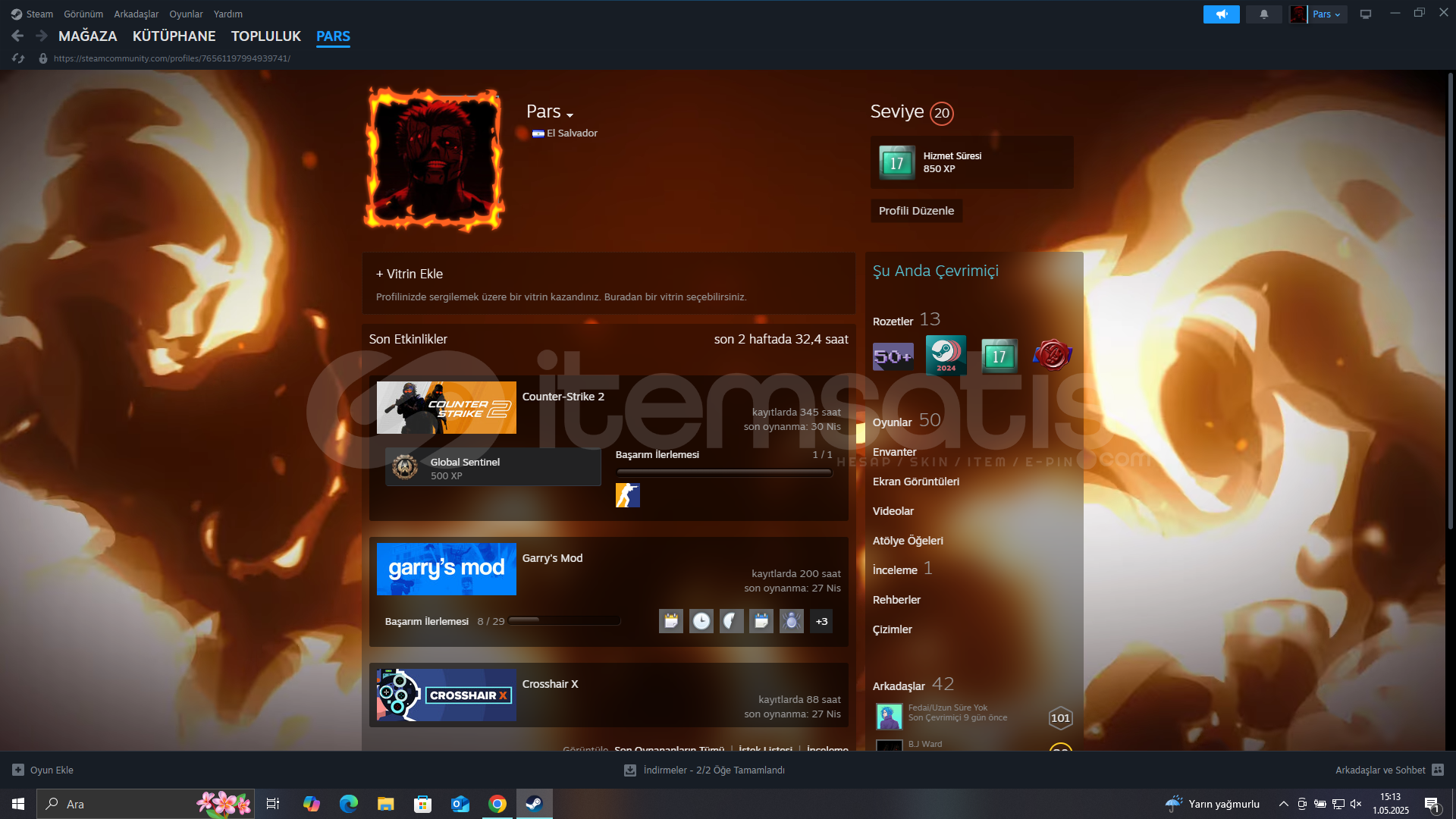Open Arkadaşlar ve Sohbet
Screen dimensions: 1456x819
coord(1389,770)
